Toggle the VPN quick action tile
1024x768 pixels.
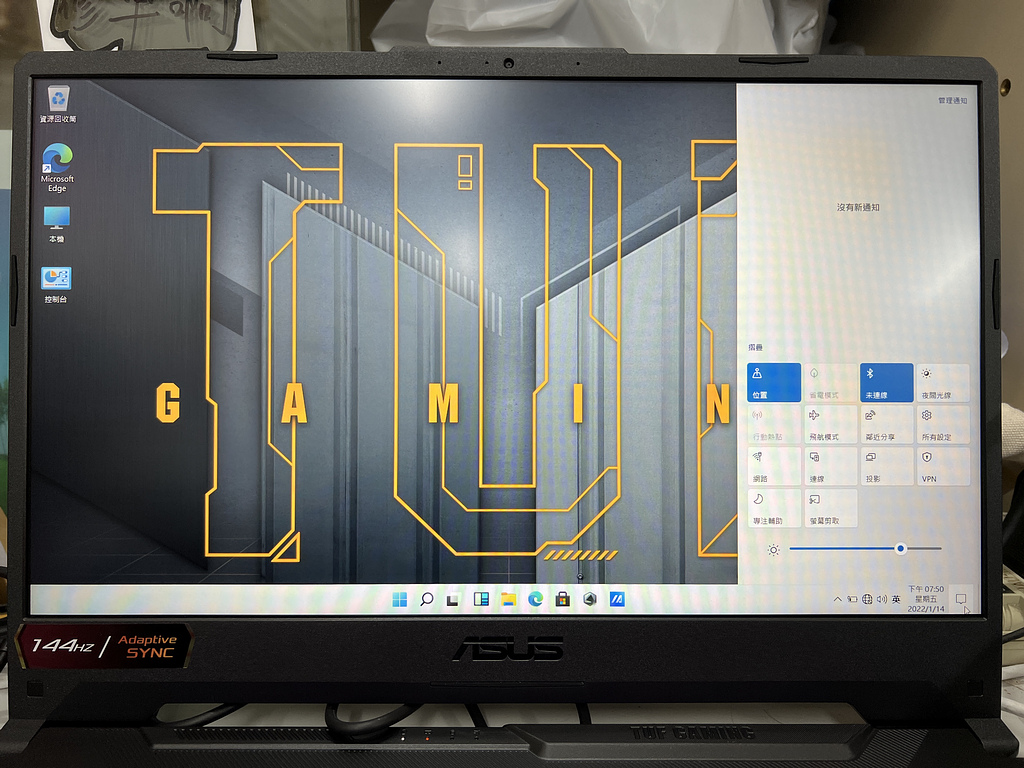943,466
